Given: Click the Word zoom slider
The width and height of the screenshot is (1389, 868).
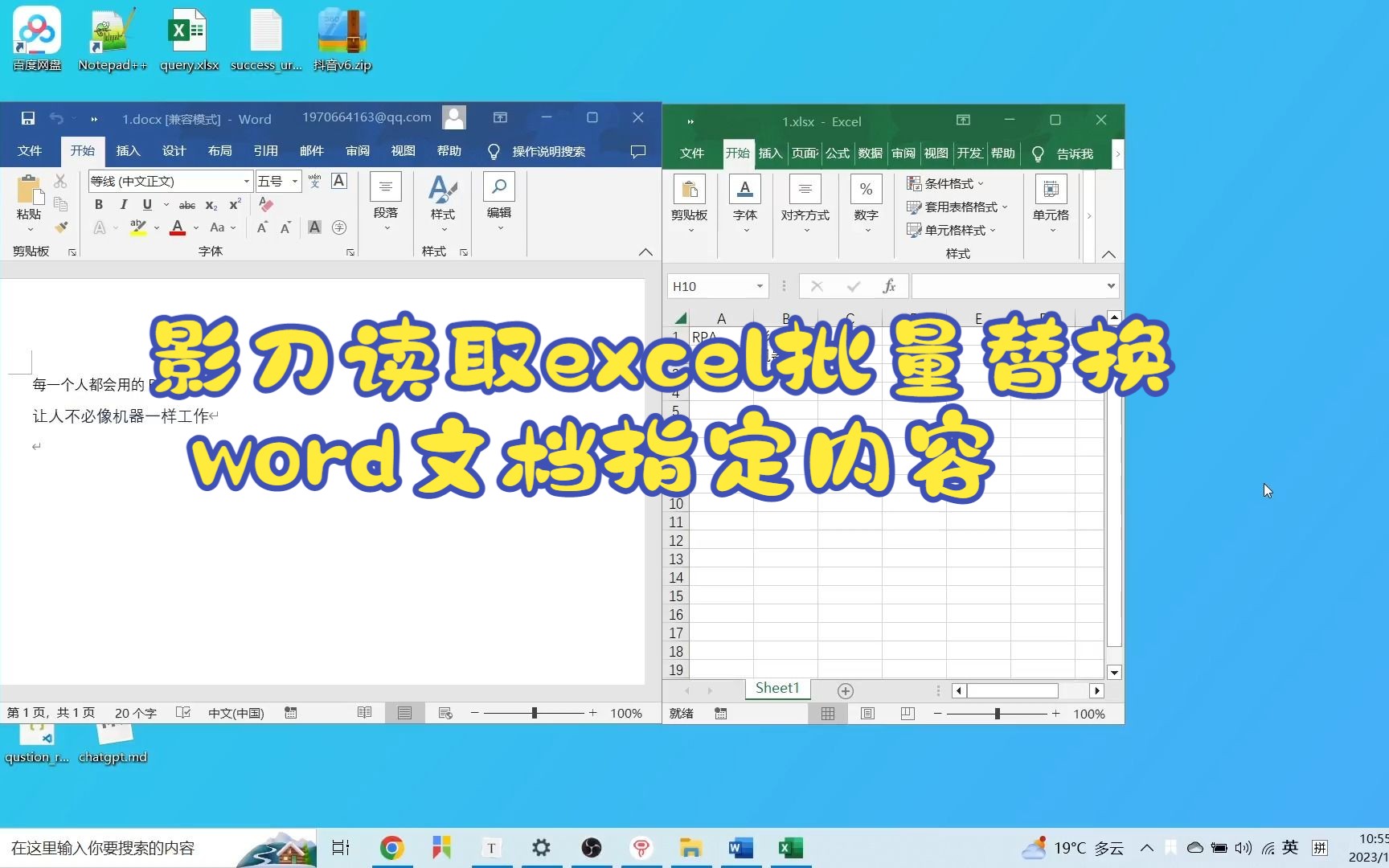Looking at the screenshot, I should pyautogui.click(x=533, y=713).
